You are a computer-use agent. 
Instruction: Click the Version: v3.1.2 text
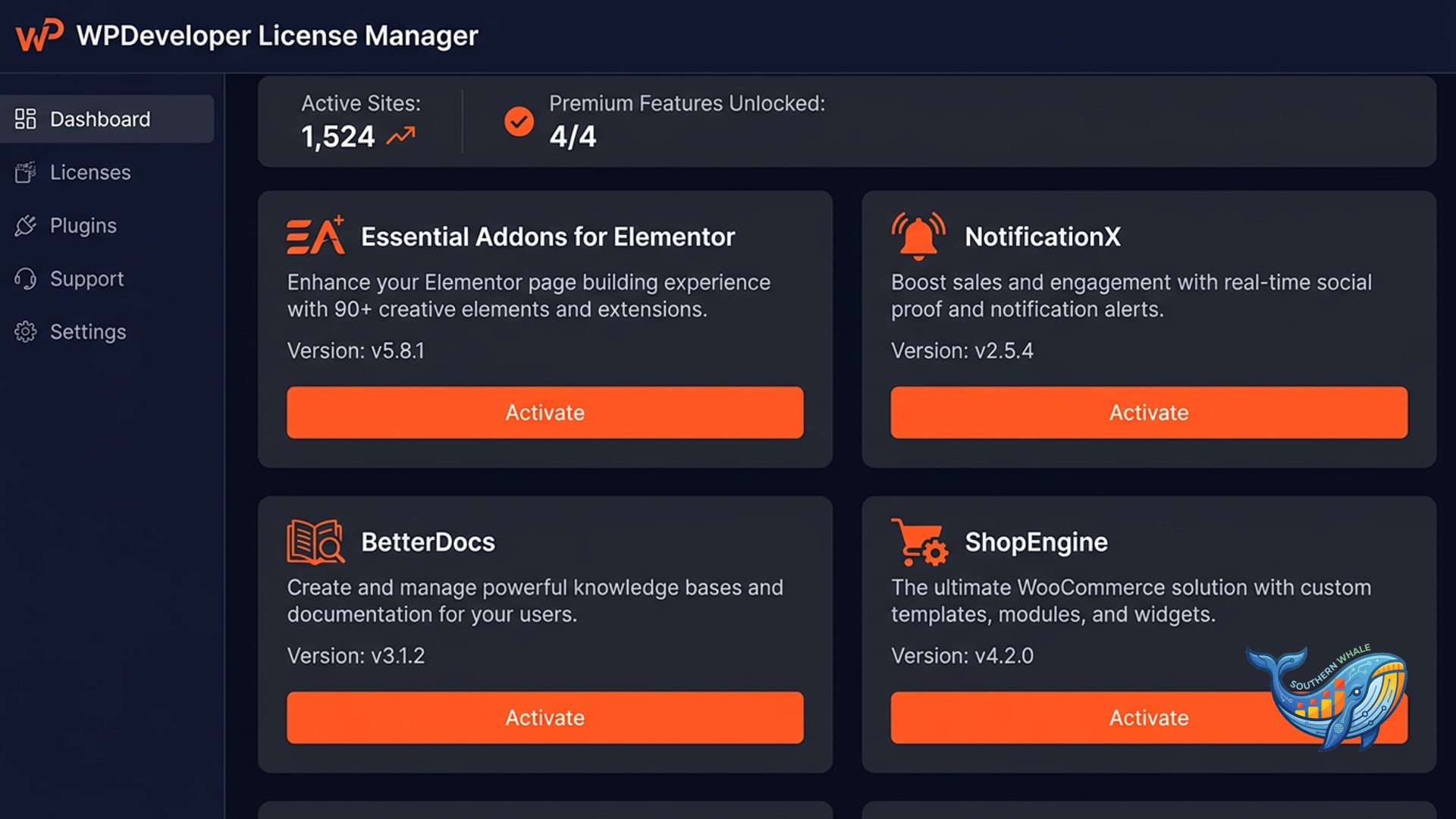click(x=356, y=655)
